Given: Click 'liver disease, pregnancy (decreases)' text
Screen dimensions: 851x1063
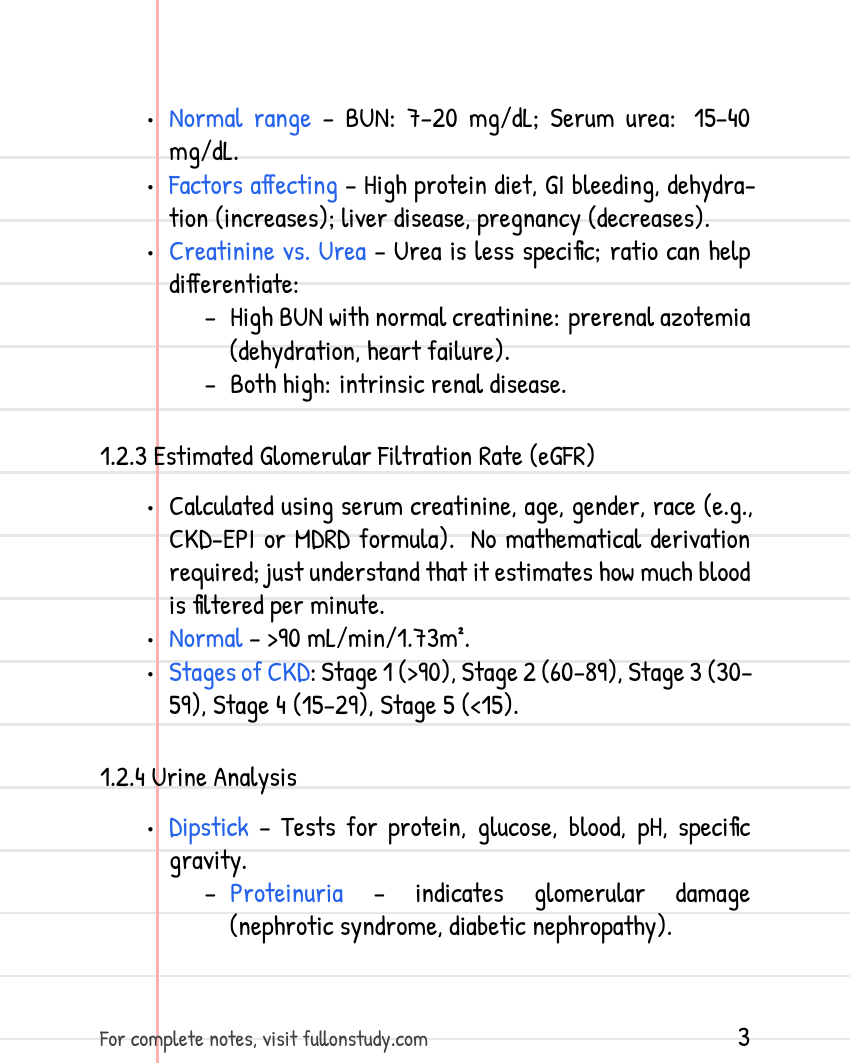Looking at the screenshot, I should (x=524, y=219).
